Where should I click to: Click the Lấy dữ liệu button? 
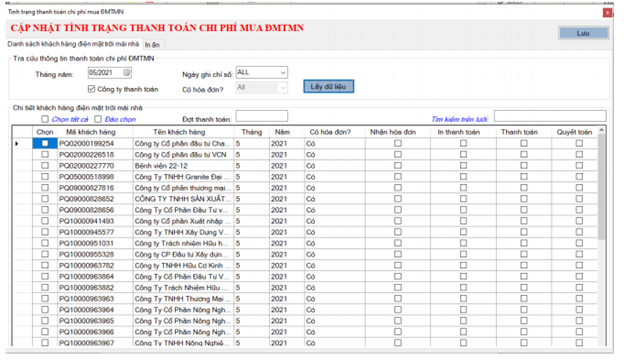click(x=328, y=86)
